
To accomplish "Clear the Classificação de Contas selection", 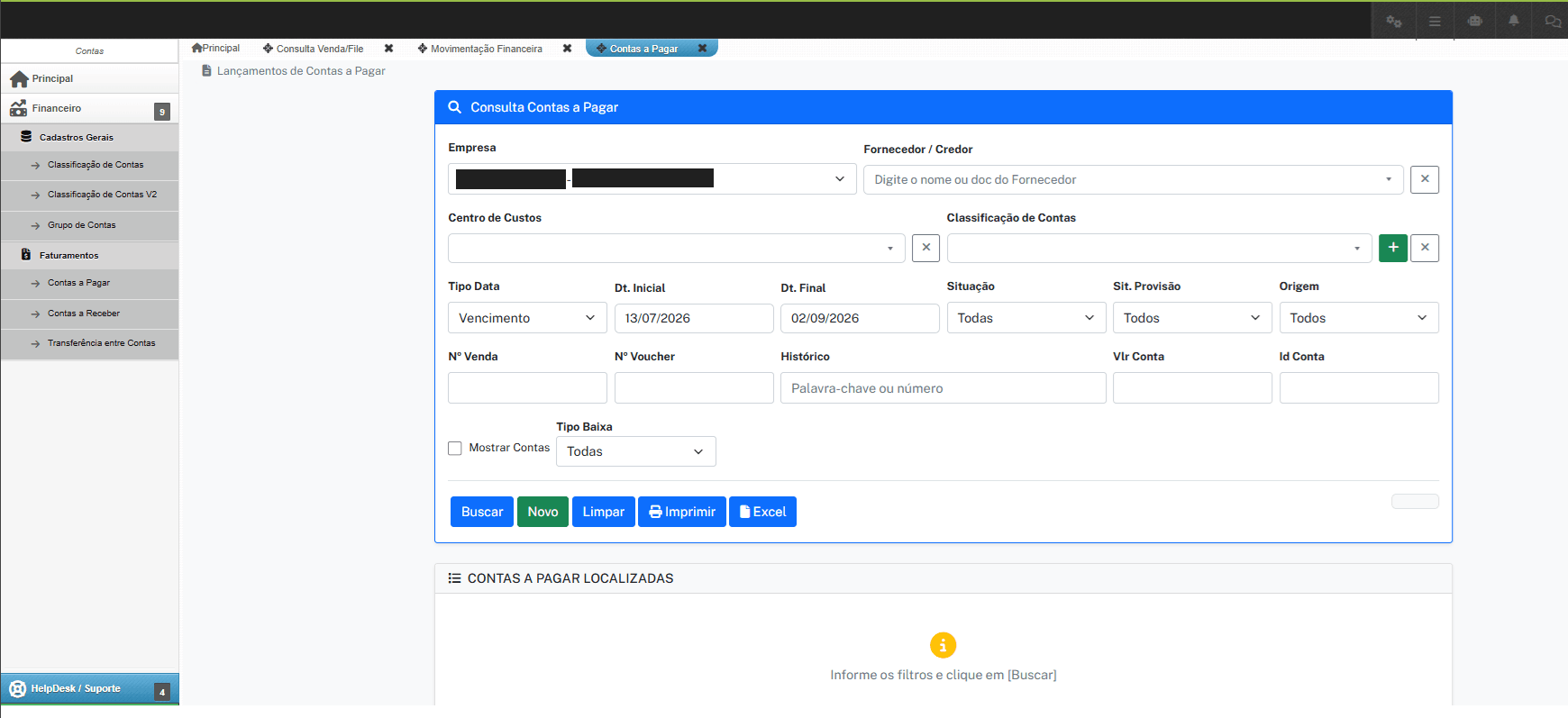I will [1425, 248].
